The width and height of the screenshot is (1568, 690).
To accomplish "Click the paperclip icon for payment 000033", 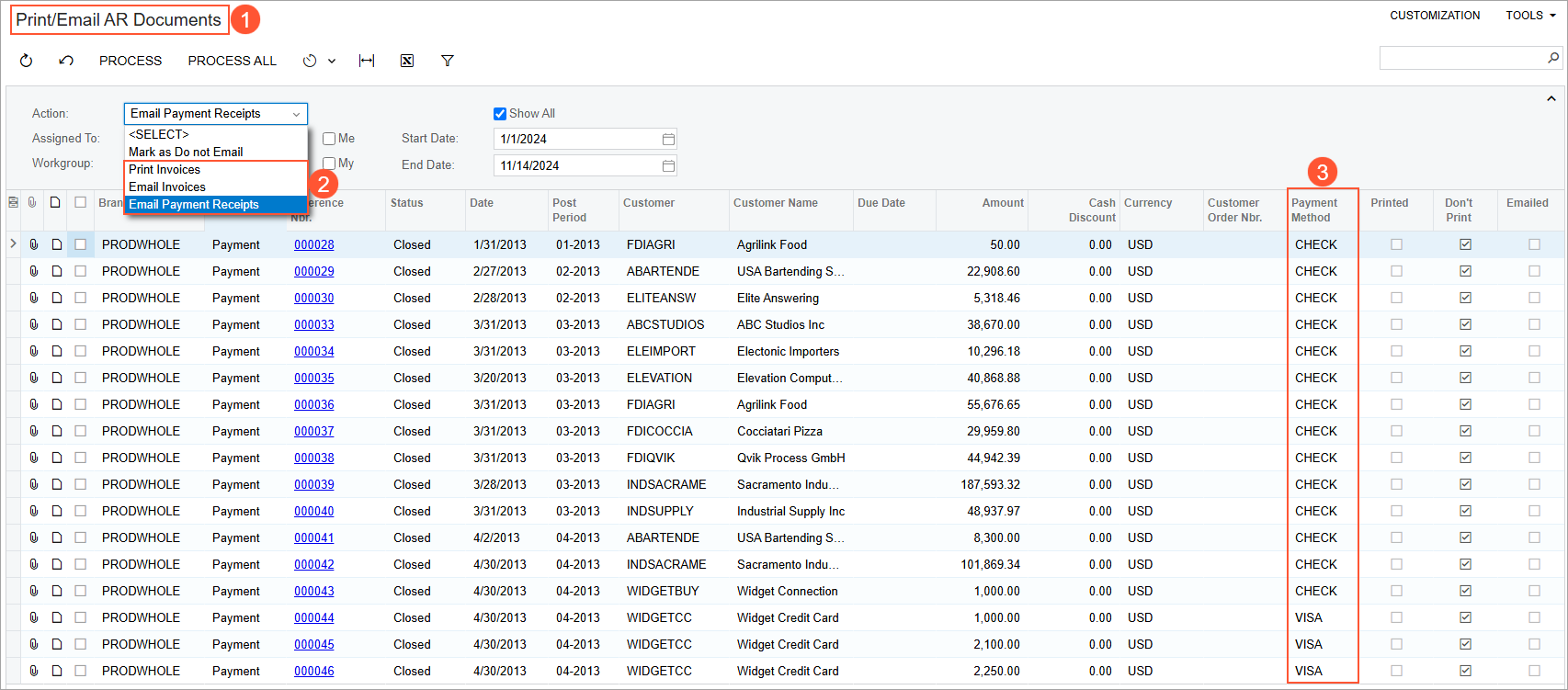I will (x=33, y=324).
